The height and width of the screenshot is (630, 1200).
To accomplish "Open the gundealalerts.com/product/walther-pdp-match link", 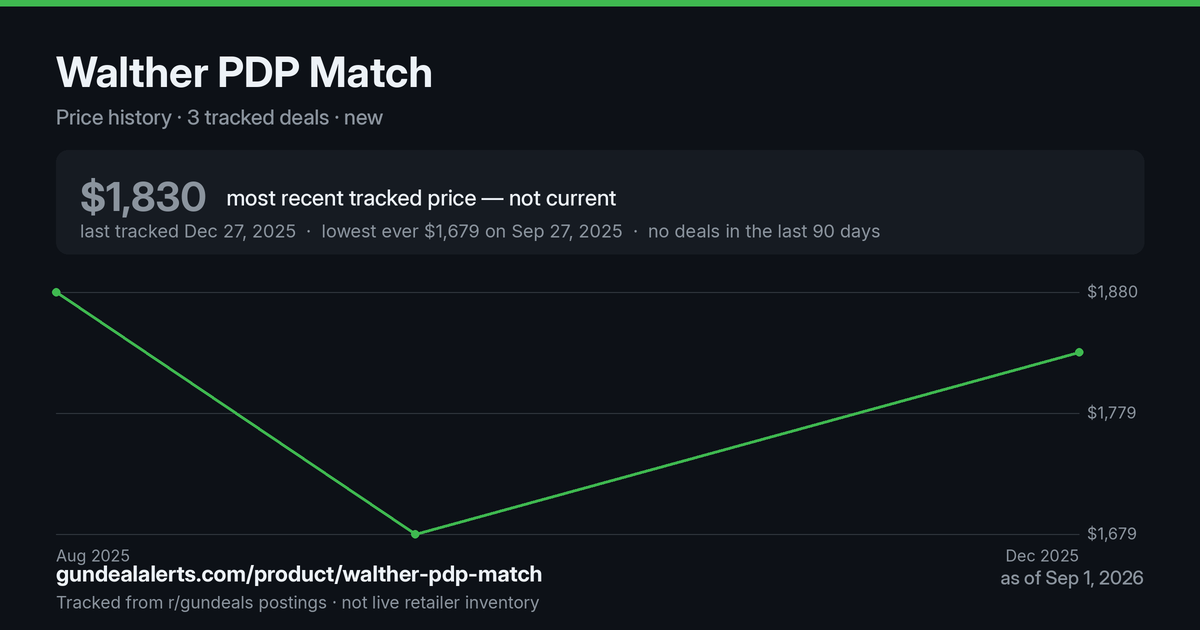I will [299, 574].
